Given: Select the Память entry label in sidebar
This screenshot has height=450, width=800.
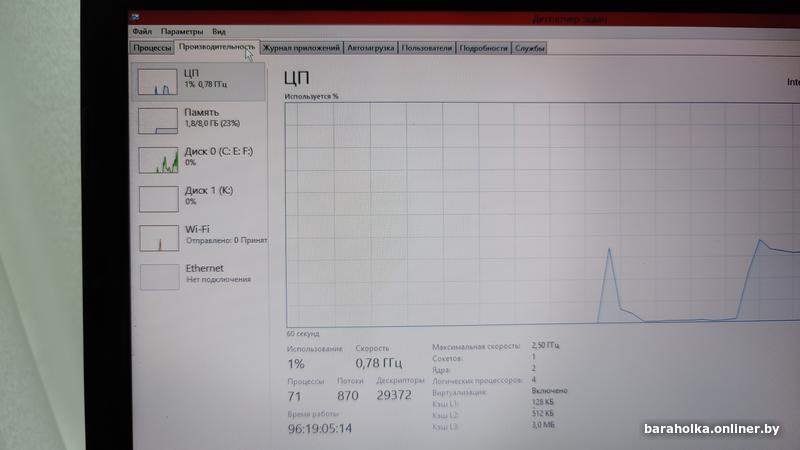Looking at the screenshot, I should coord(202,112).
